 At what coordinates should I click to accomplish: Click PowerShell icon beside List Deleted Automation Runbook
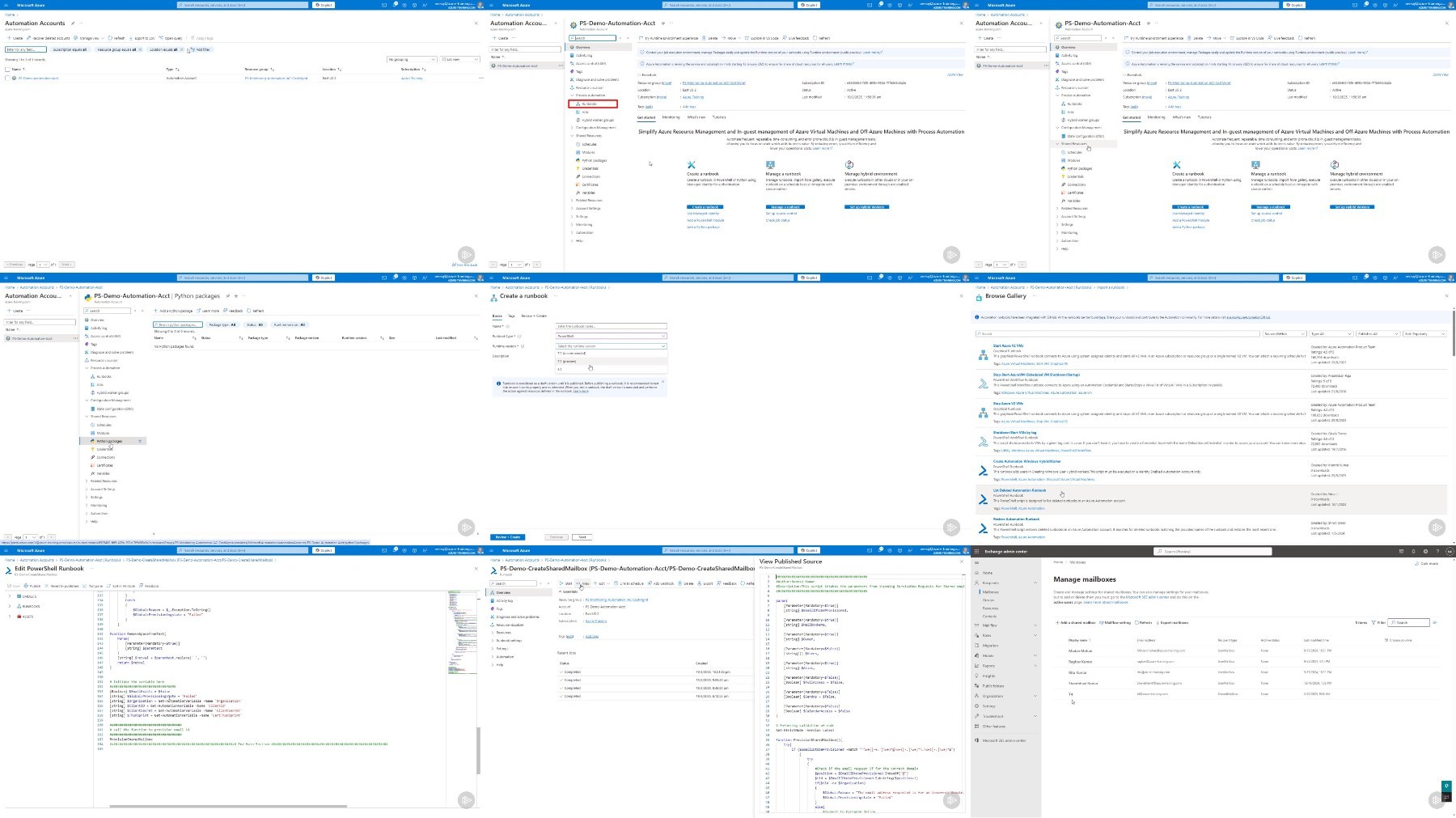pyautogui.click(x=983, y=499)
